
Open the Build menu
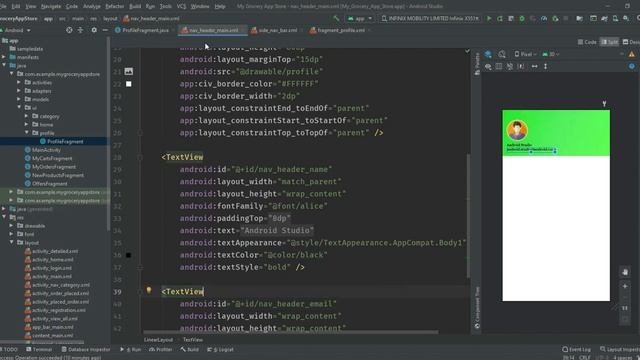pyautogui.click(x=135, y=7)
